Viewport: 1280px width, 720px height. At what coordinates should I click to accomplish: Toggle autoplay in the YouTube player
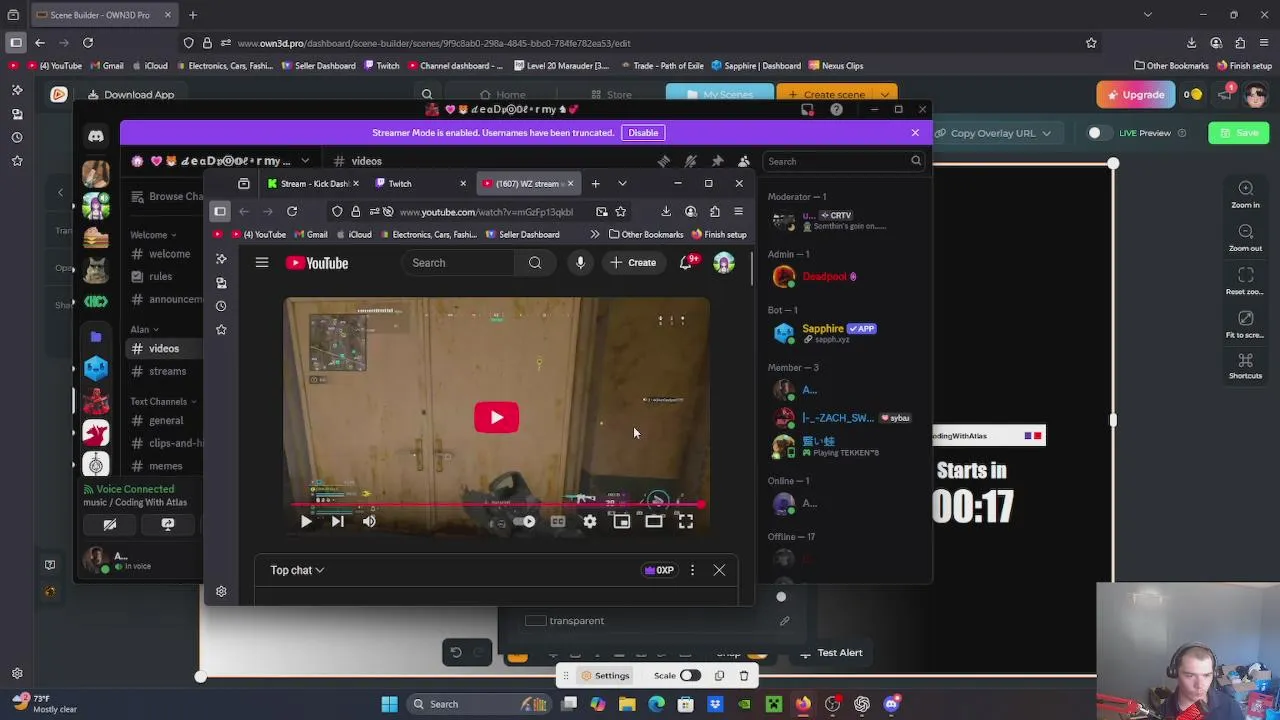[524, 521]
